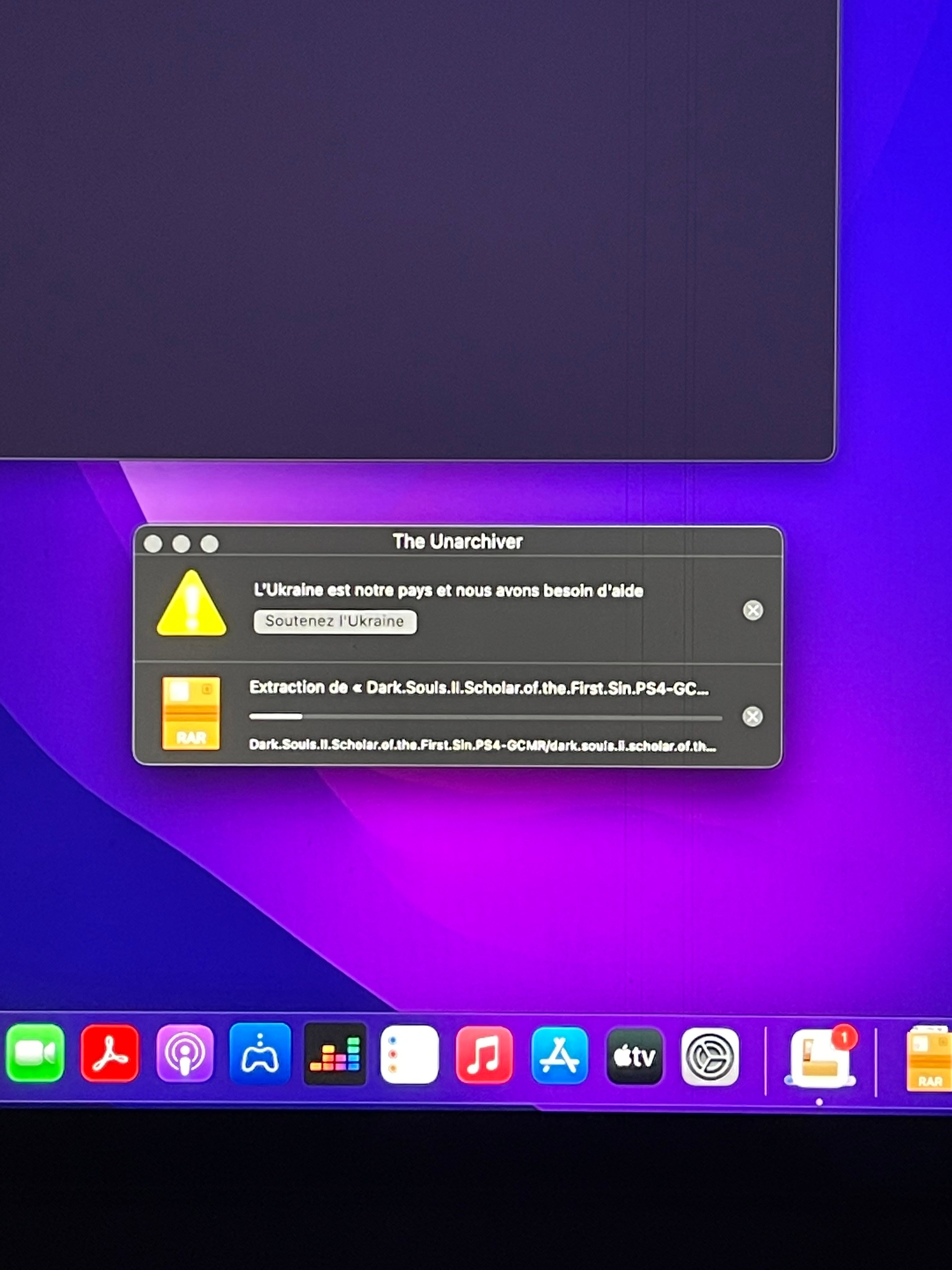Viewport: 952px width, 1270px height.
Task: Open PlayStation Remote Play app
Action: (x=260, y=1054)
